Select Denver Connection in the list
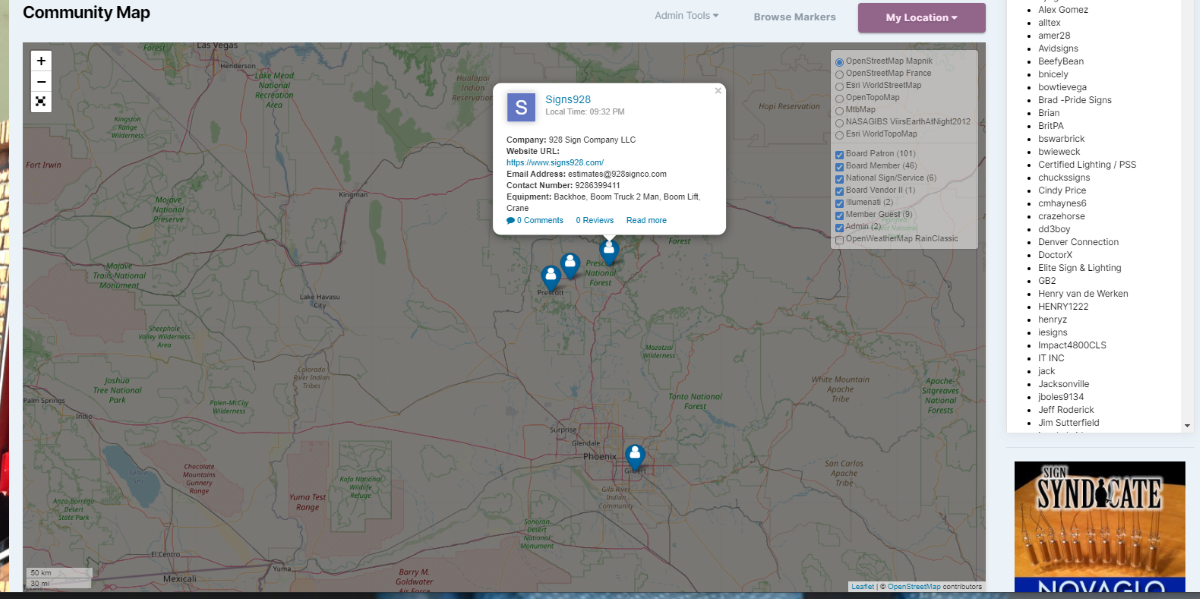1200x599 pixels. tap(1078, 242)
